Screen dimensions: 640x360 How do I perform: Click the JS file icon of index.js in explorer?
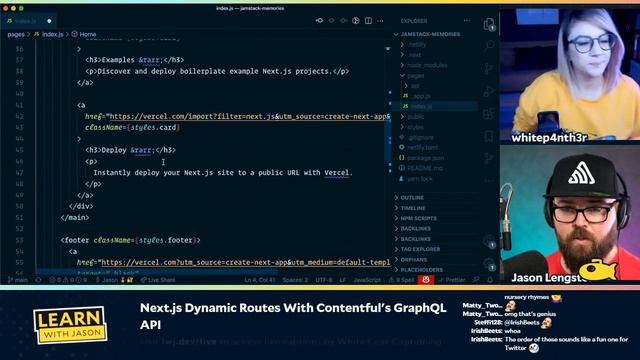pyautogui.click(x=405, y=106)
